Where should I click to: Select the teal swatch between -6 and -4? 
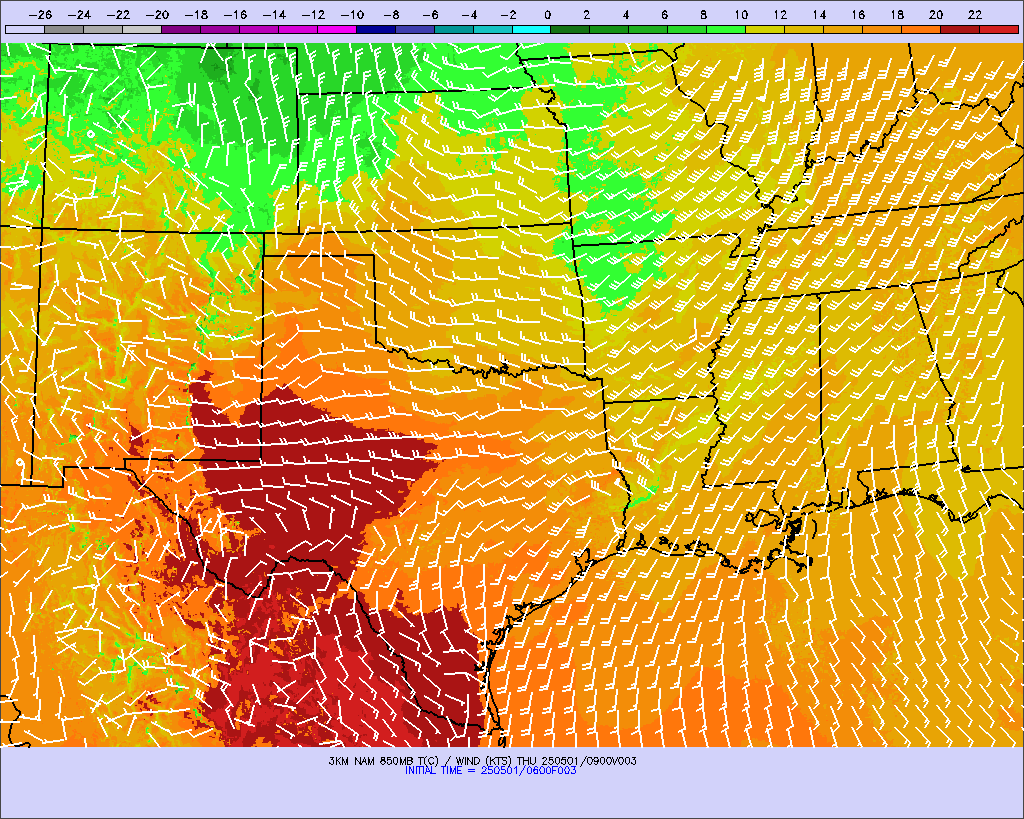coord(454,29)
